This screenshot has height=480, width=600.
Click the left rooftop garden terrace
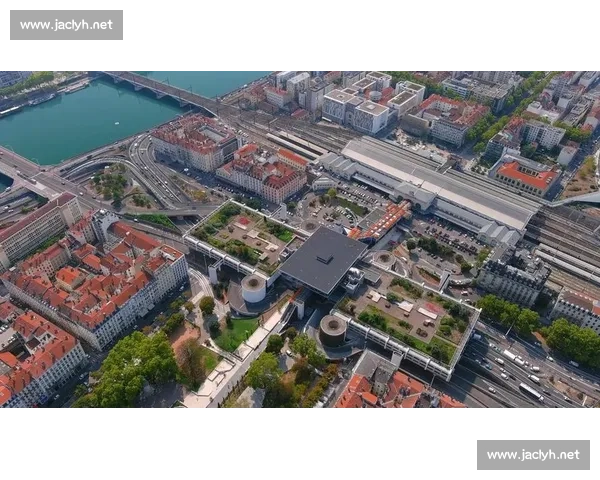(x=245, y=237)
